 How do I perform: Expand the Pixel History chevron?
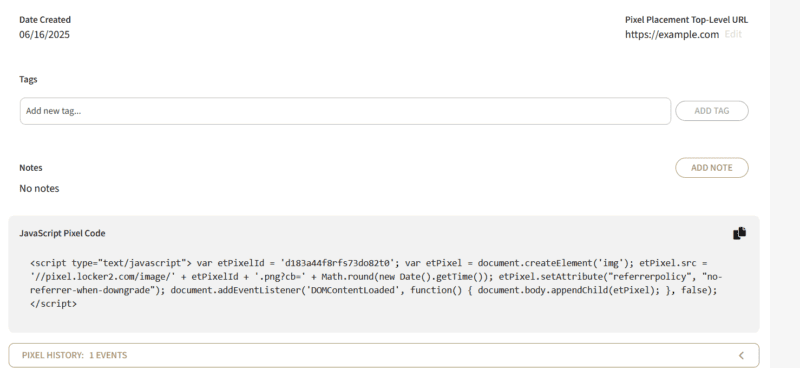[741, 355]
